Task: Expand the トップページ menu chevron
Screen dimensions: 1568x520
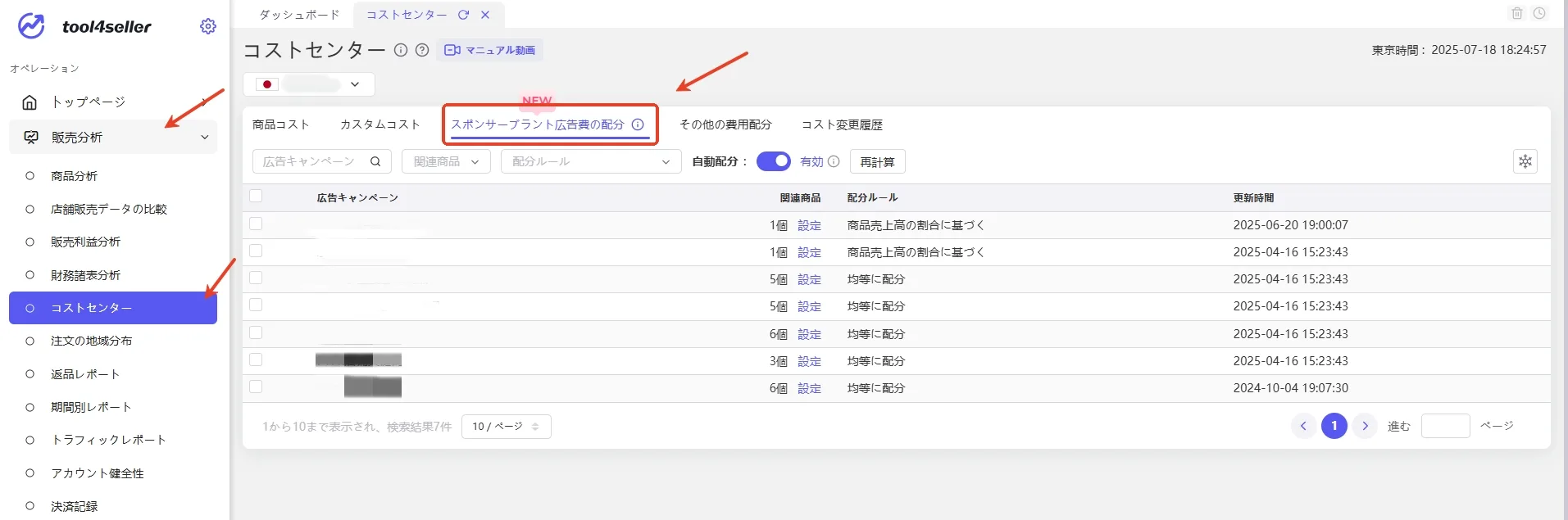Action: tap(205, 102)
